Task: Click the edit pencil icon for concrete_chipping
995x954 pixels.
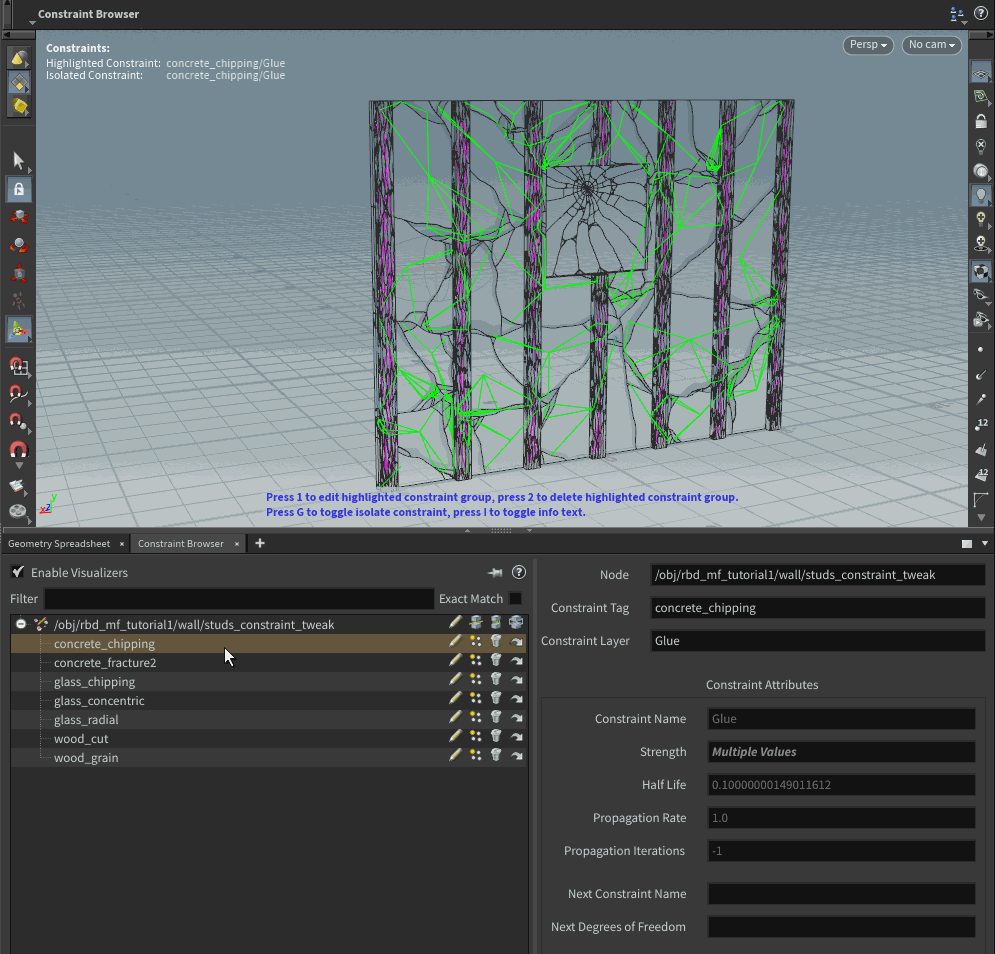Action: 456,643
